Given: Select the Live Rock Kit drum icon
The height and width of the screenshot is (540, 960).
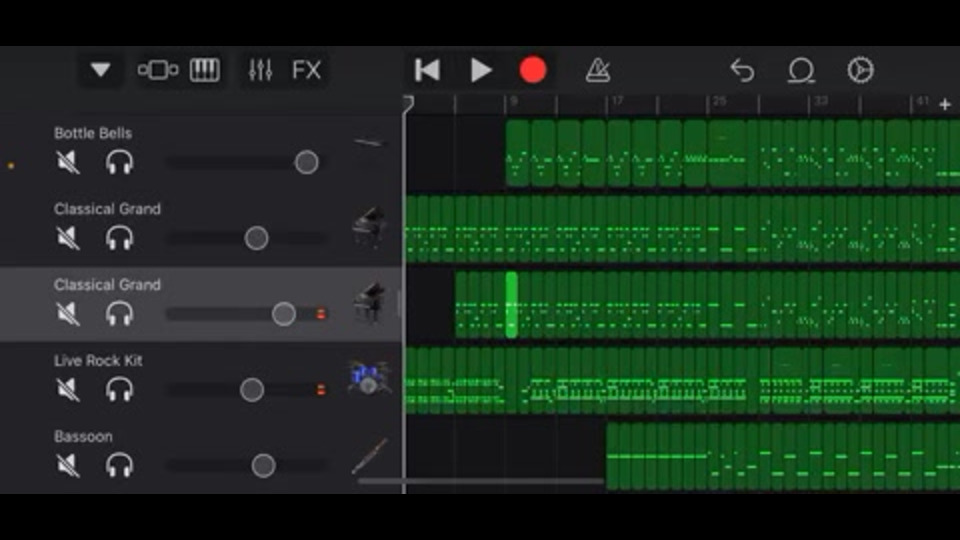Looking at the screenshot, I should (x=369, y=377).
